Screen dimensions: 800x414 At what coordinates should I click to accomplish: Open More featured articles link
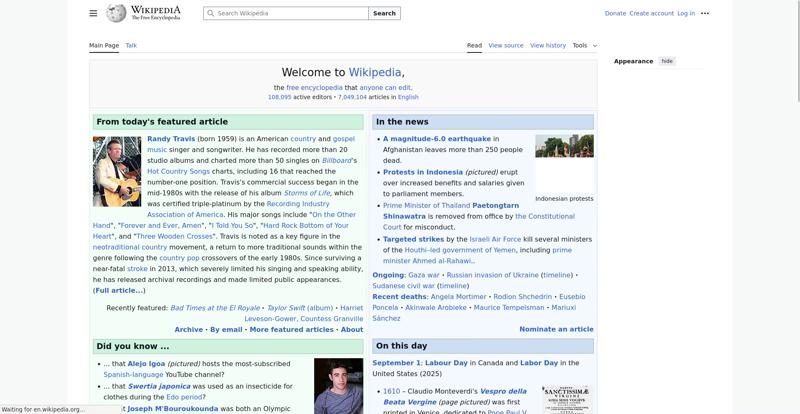click(x=291, y=330)
